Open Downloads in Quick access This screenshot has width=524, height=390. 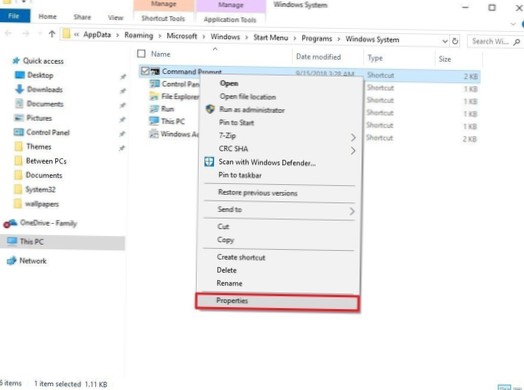click(45, 90)
